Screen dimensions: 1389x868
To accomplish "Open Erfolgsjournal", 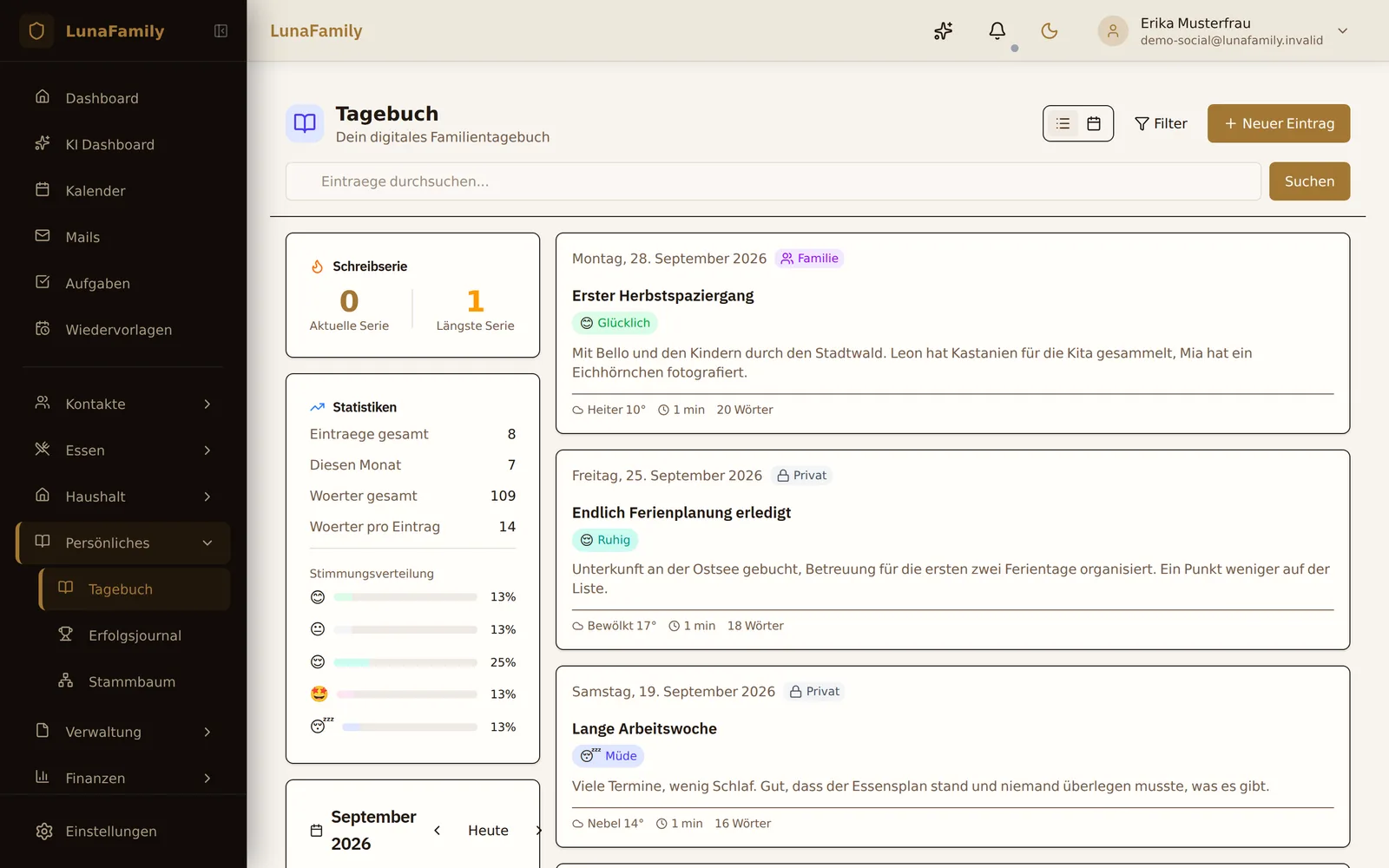I will [x=135, y=635].
